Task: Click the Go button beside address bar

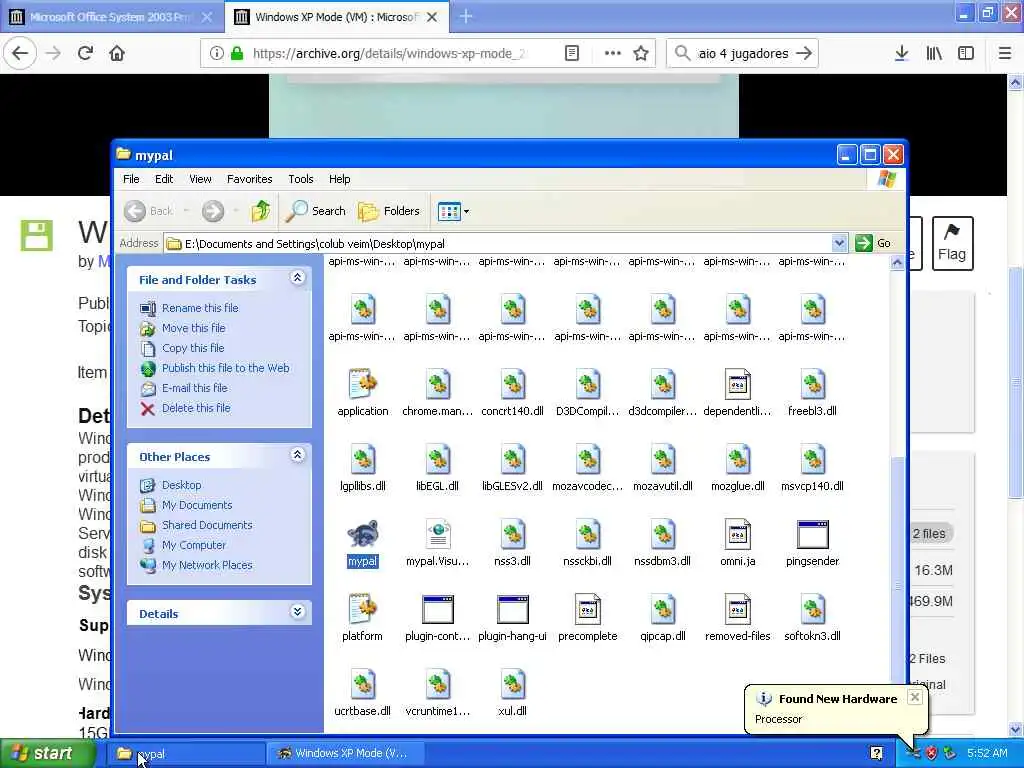Action: click(873, 243)
